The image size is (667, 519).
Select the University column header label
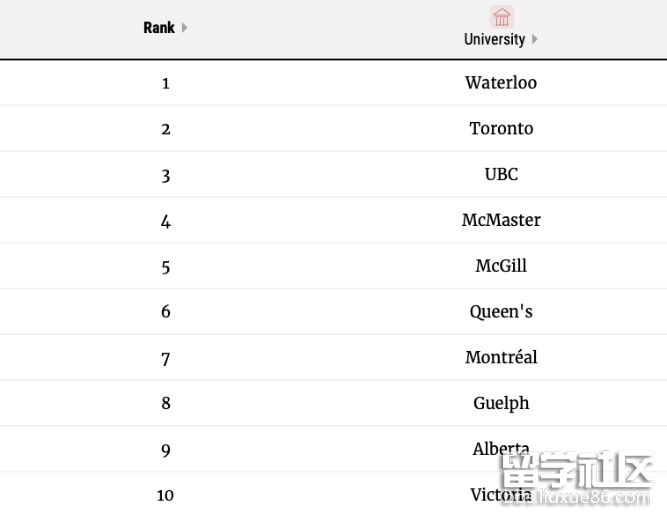494,39
